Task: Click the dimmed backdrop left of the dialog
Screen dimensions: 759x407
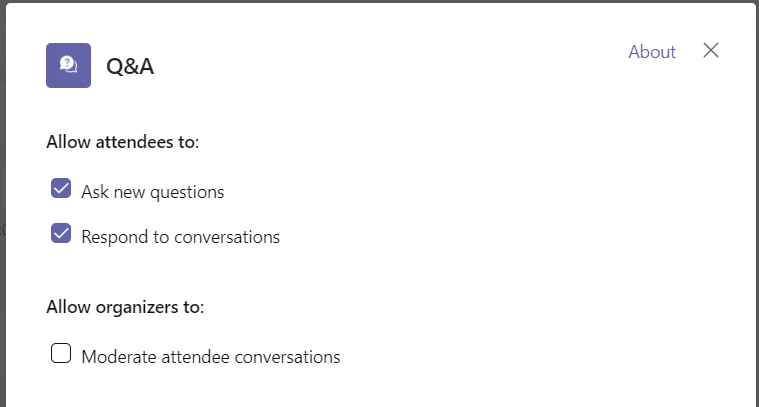Action: 2,230
